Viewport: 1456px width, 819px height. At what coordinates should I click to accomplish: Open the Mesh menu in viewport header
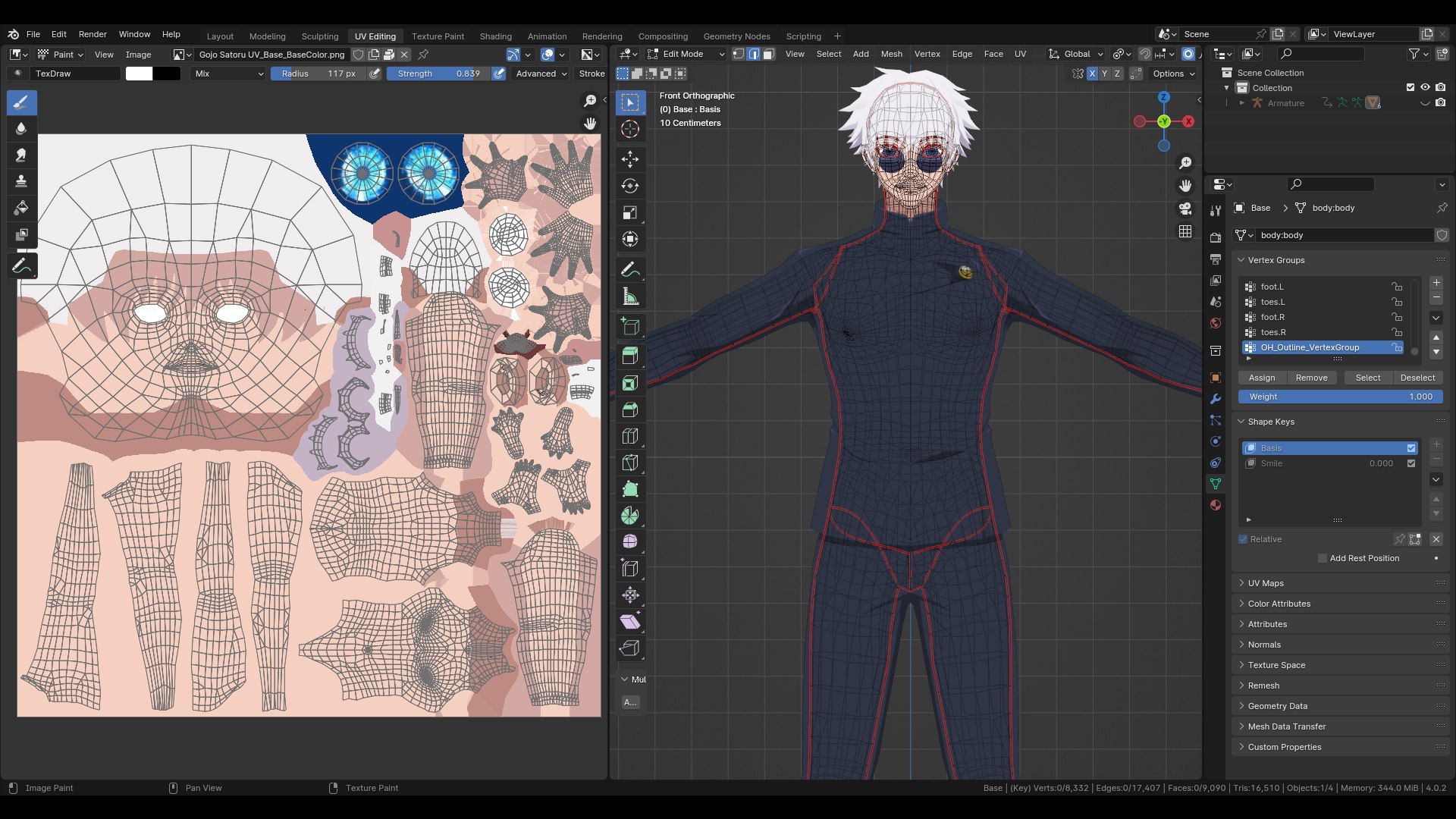(x=891, y=54)
